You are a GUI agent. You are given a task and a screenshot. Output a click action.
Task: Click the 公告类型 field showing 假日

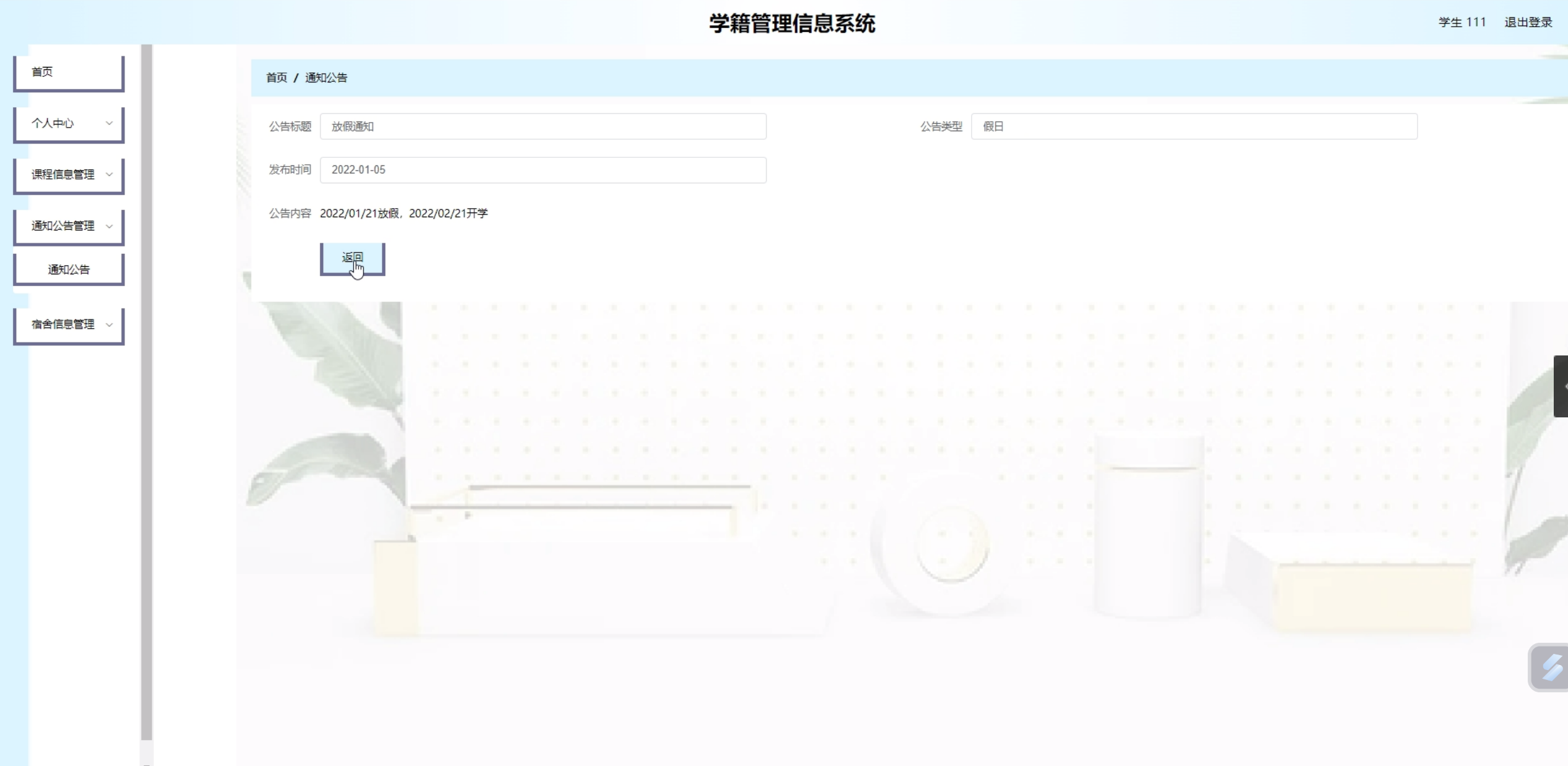[x=1193, y=126]
